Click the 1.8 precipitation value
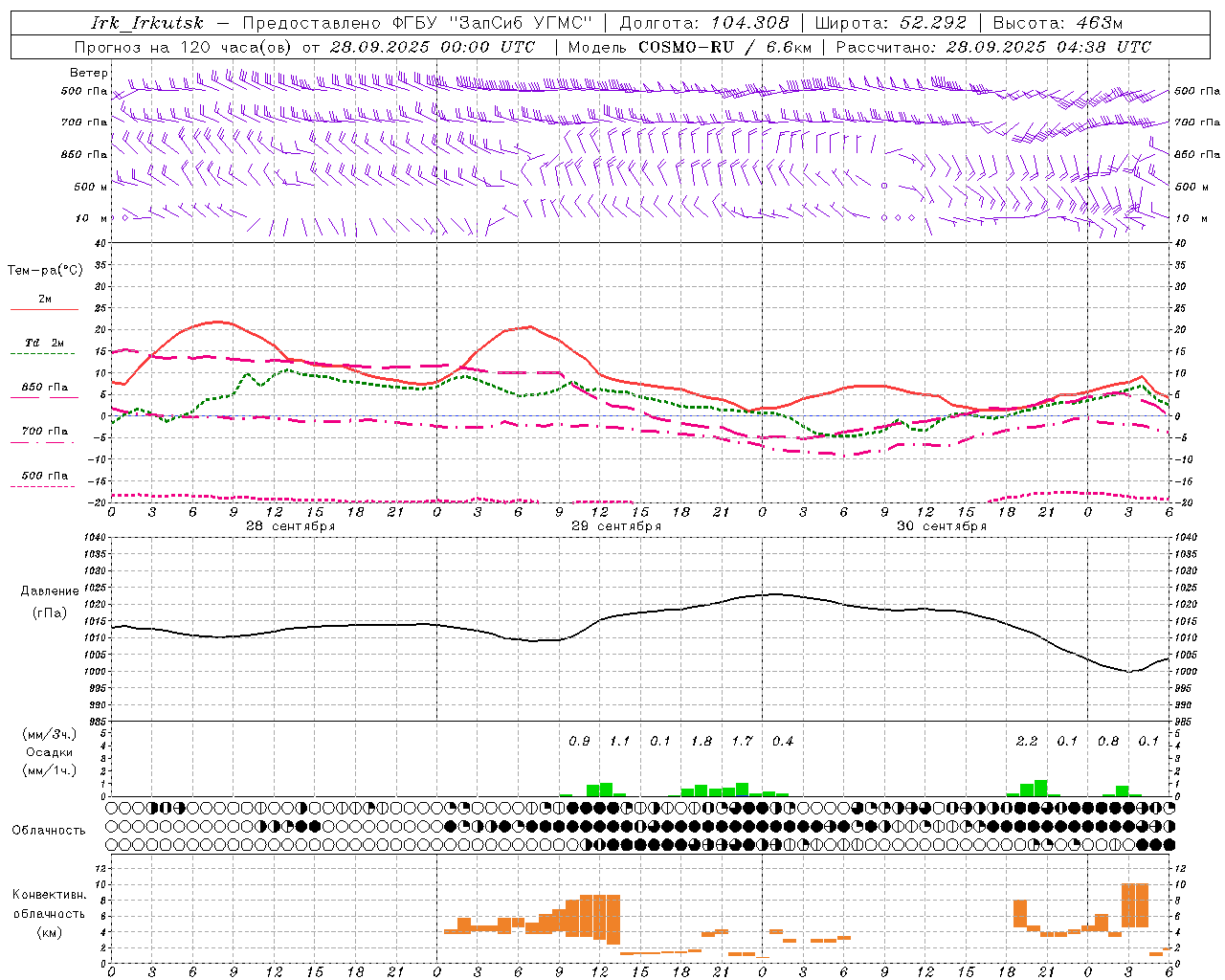The height and width of the screenshot is (980, 1225). [x=702, y=741]
